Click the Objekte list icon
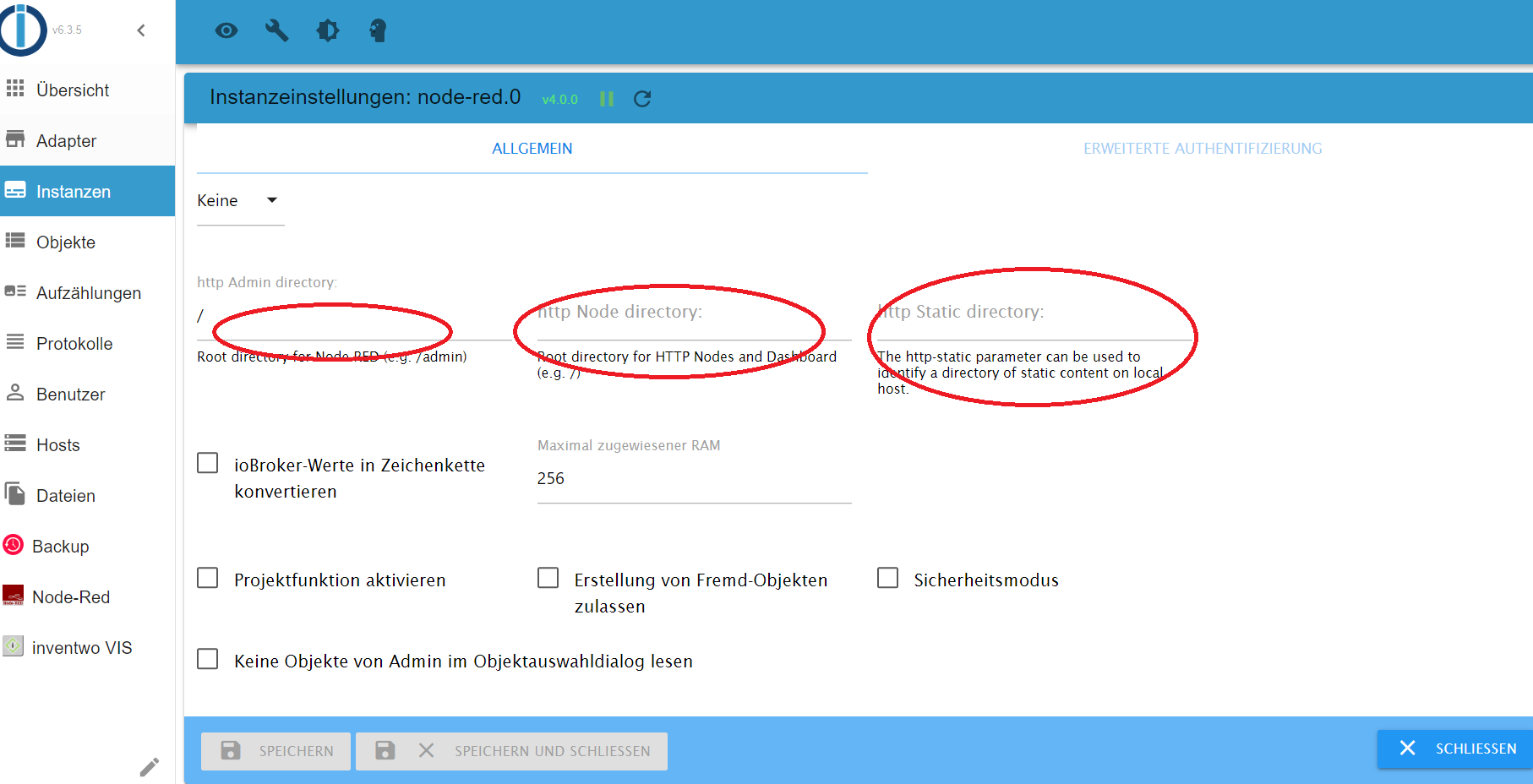The image size is (1533, 784). 15,241
